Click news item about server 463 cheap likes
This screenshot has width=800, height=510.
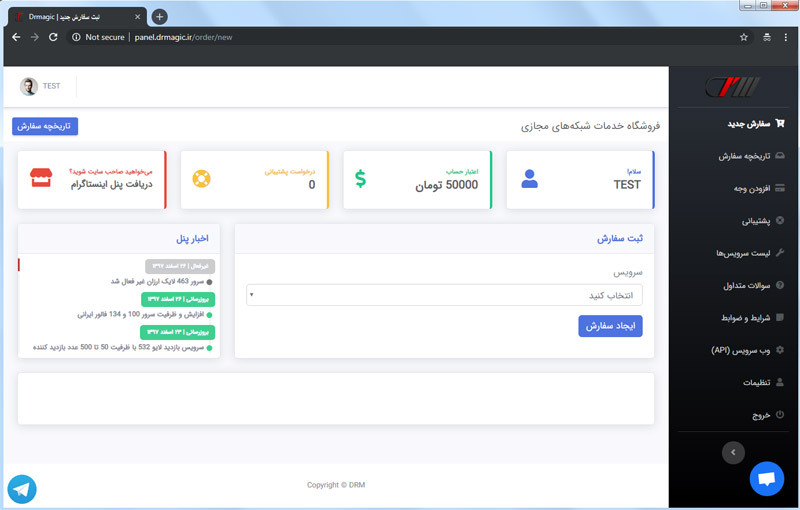point(157,282)
